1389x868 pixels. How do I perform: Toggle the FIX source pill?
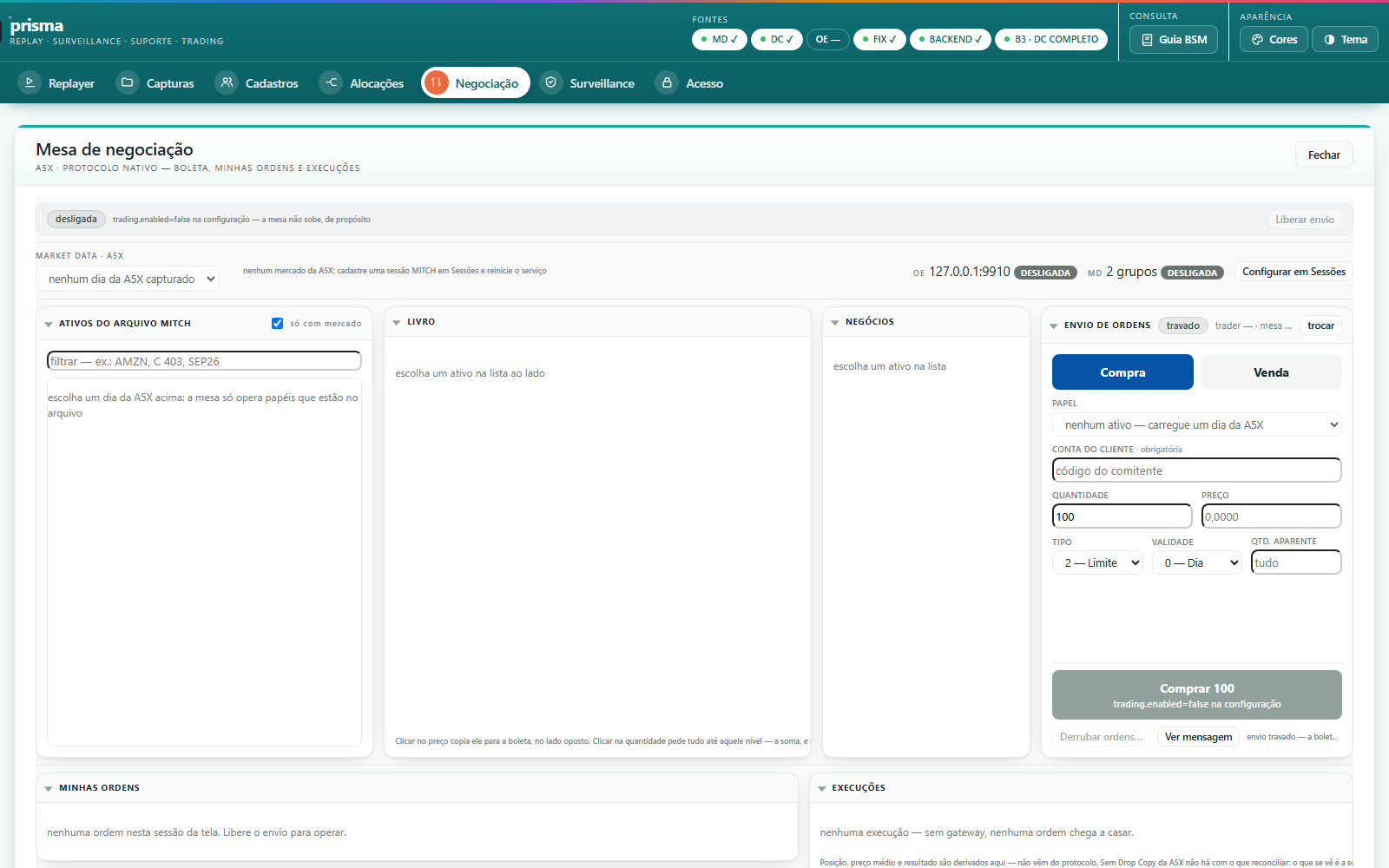click(879, 39)
